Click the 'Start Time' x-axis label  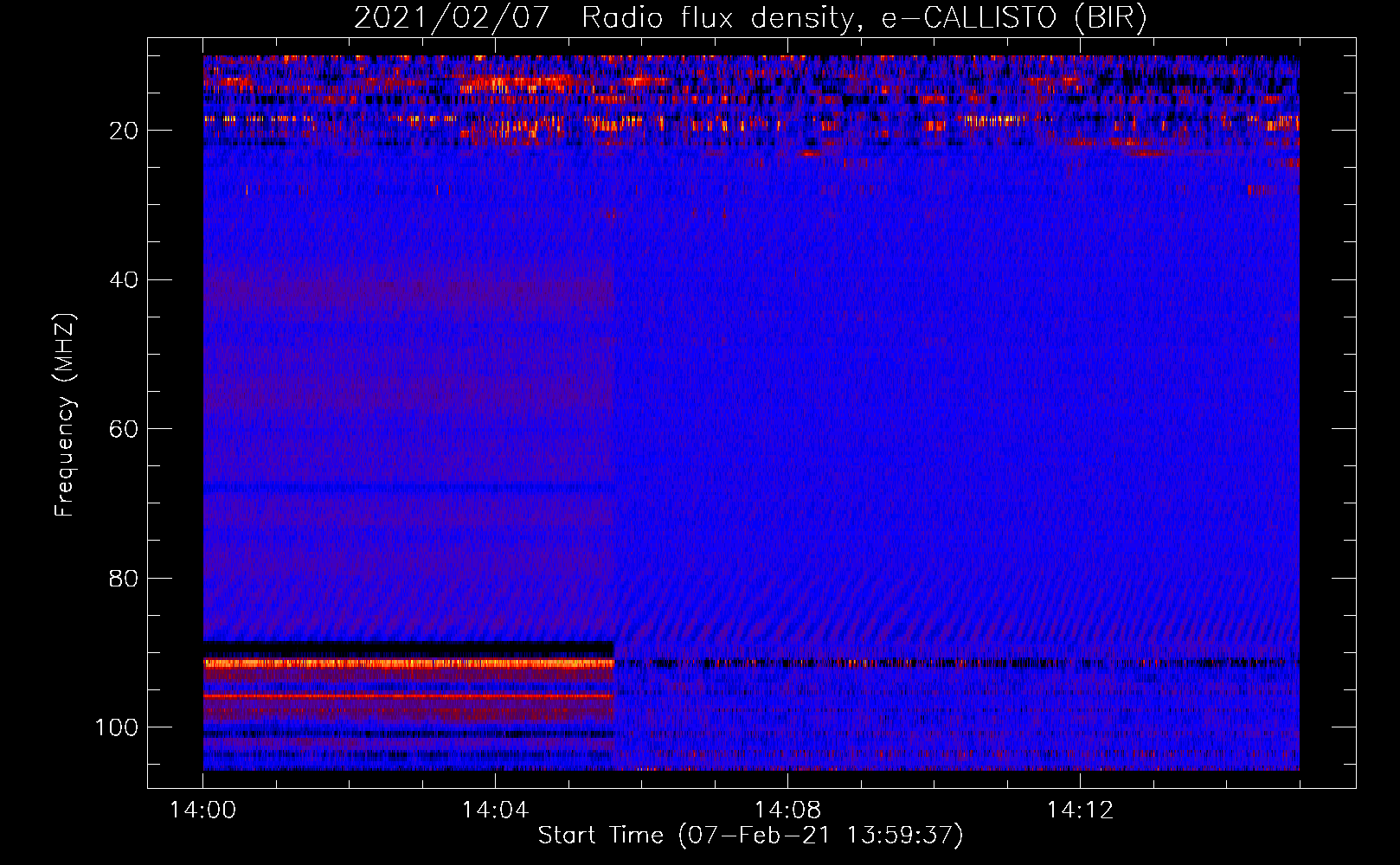[x=750, y=836]
